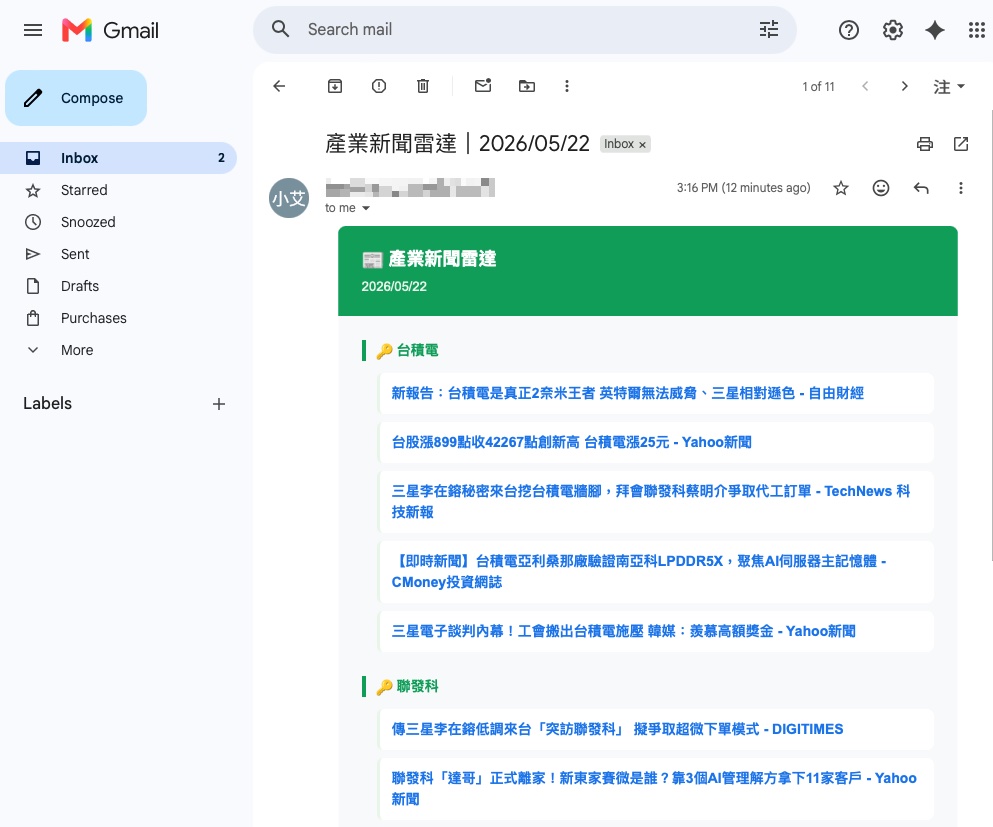Open the 自由財經 台積電2奈米王者 link
The image size is (993, 827).
pyautogui.click(x=627, y=393)
